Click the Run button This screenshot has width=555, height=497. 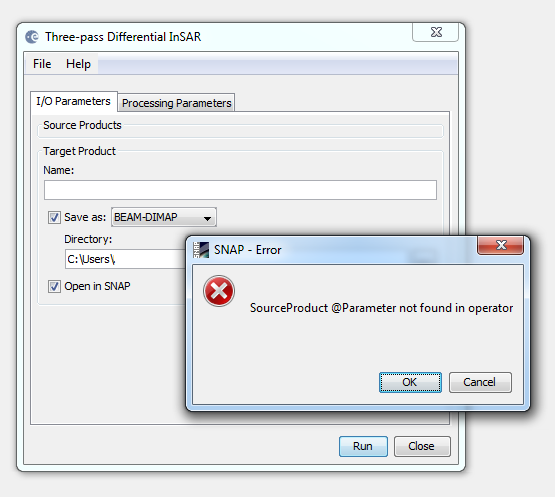(x=363, y=446)
